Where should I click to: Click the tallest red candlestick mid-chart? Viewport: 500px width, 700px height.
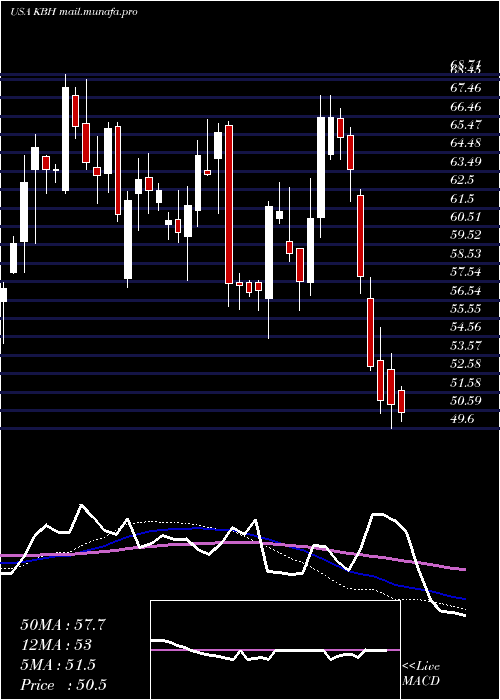pos(229,204)
